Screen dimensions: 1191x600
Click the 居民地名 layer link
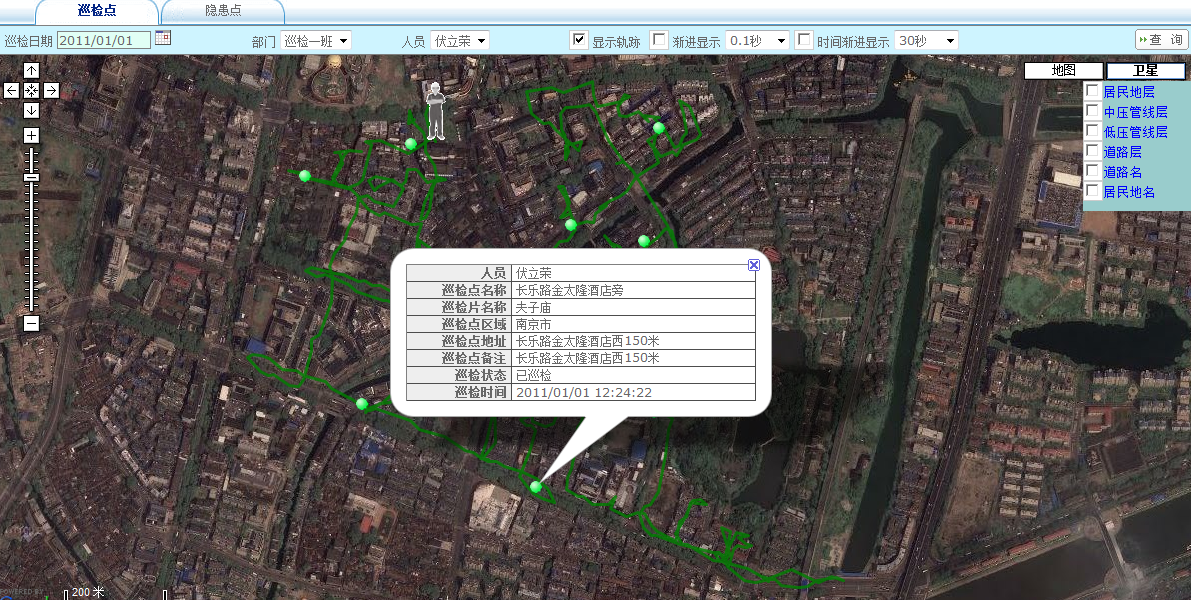point(1129,192)
